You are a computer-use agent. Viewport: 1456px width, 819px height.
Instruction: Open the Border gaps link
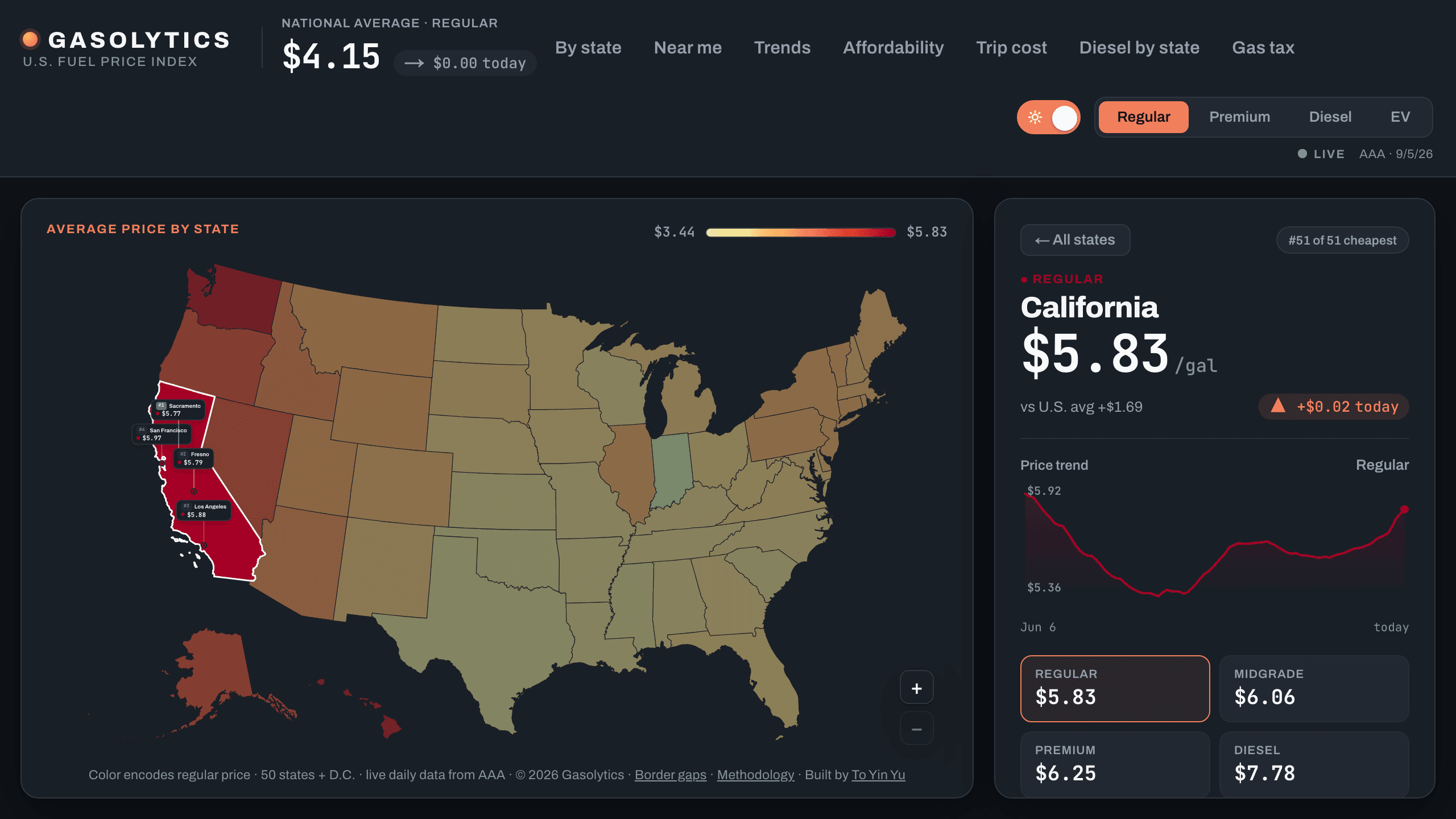click(x=670, y=775)
